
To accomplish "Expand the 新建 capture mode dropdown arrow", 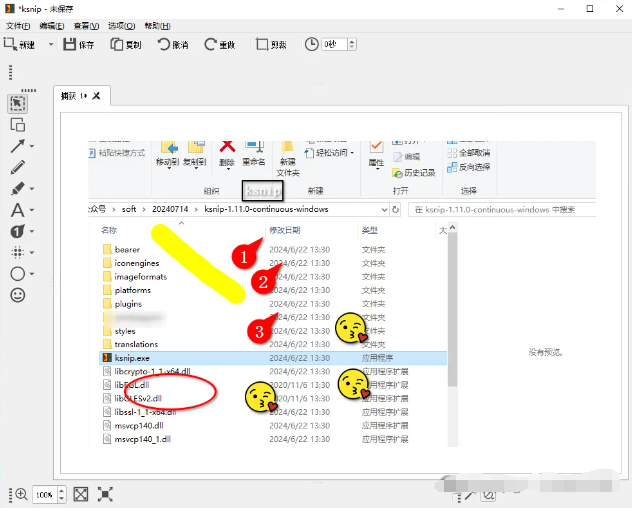I will [x=51, y=44].
